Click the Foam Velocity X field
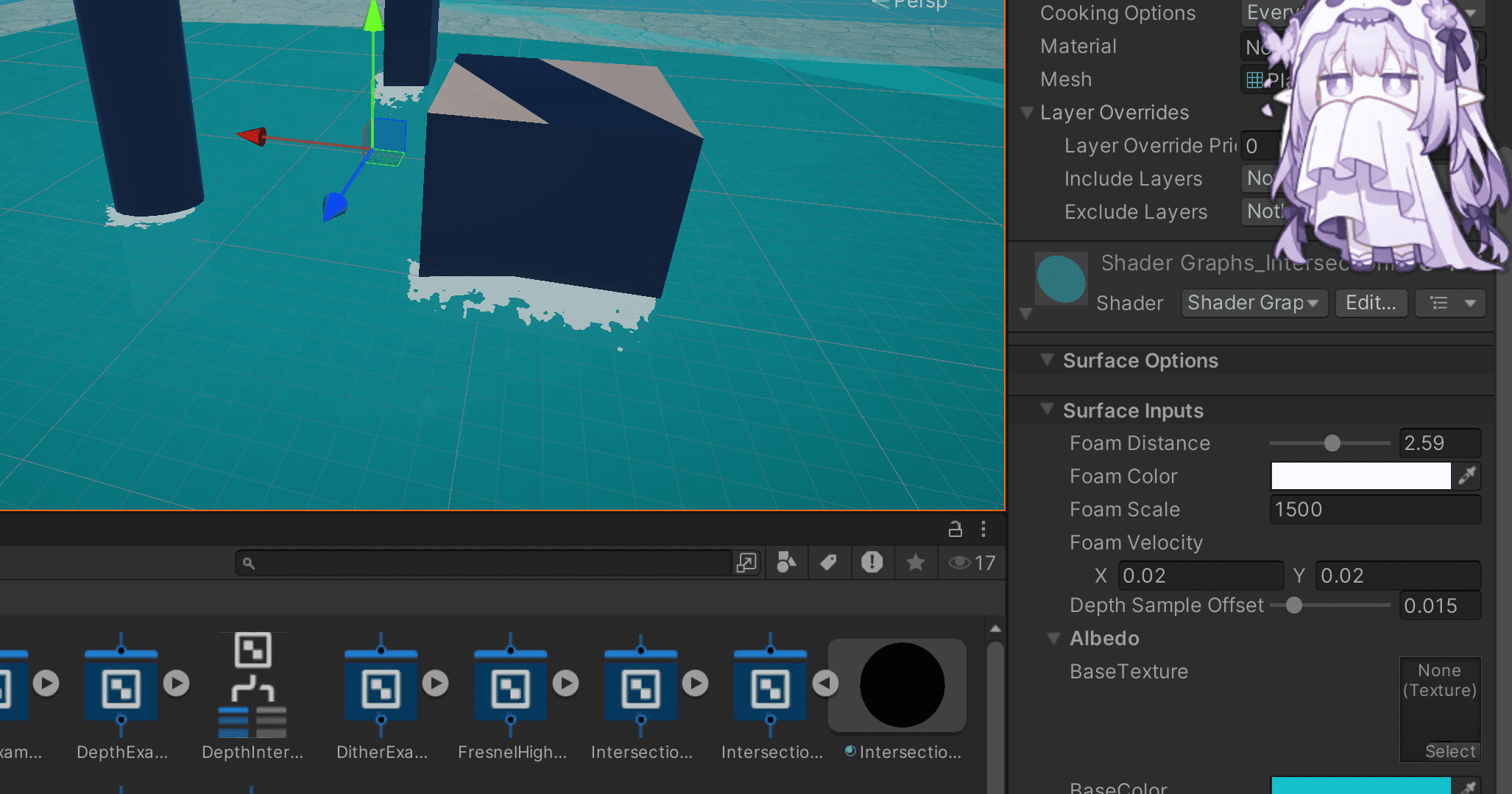This screenshot has width=1512, height=794. click(x=1201, y=576)
